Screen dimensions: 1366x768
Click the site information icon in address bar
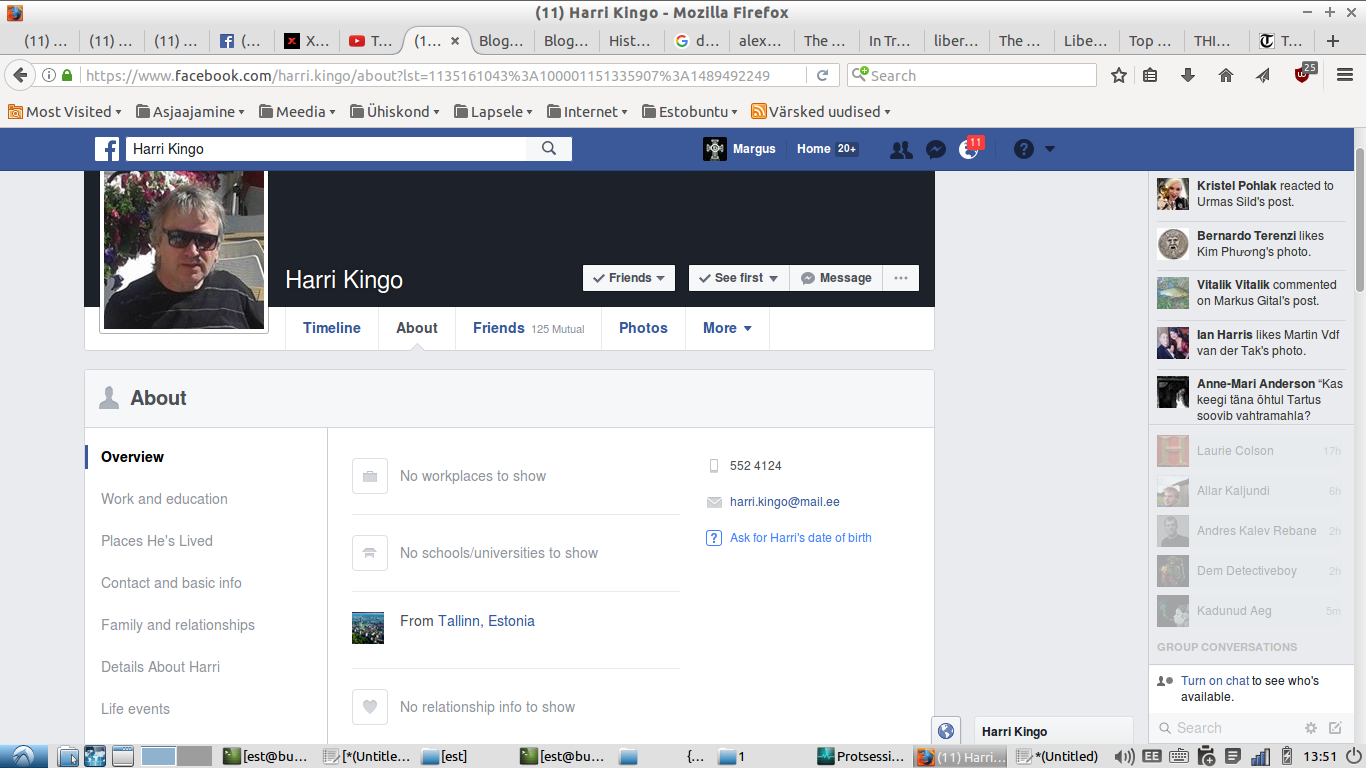pyautogui.click(x=50, y=75)
